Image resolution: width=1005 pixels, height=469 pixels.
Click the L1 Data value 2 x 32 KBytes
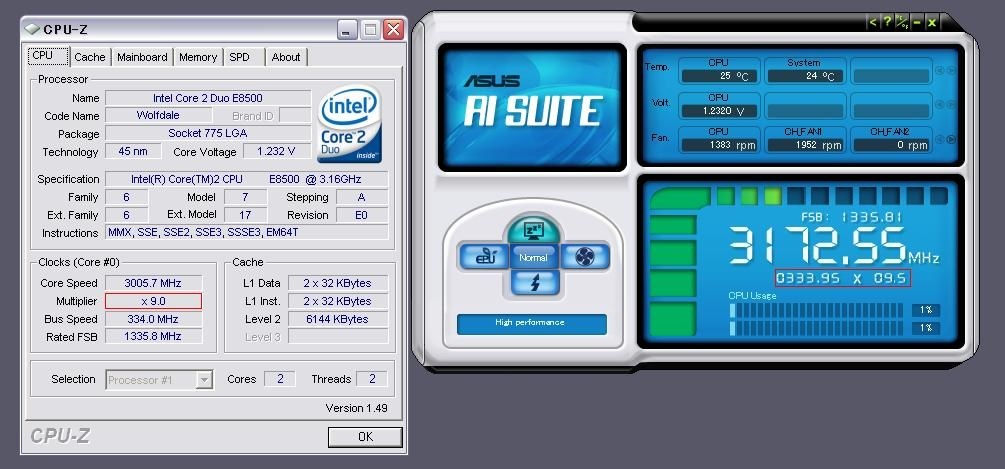click(x=338, y=283)
